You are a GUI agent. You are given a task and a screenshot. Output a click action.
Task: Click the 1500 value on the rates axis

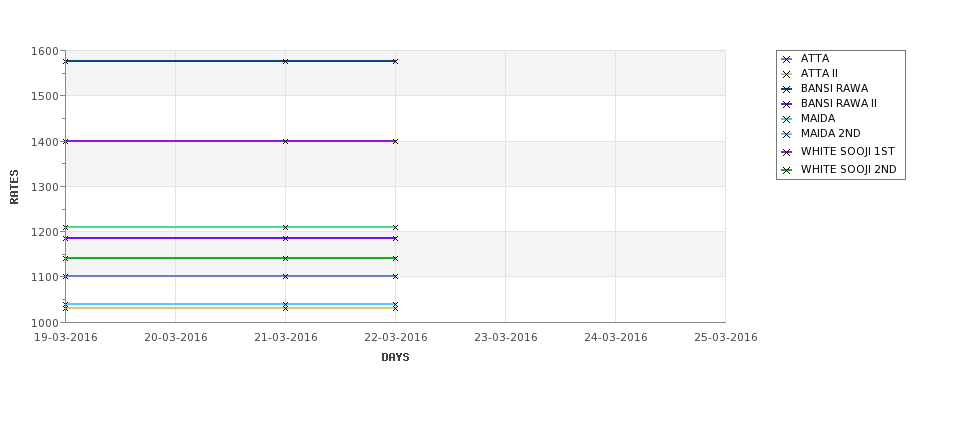[x=44, y=96]
